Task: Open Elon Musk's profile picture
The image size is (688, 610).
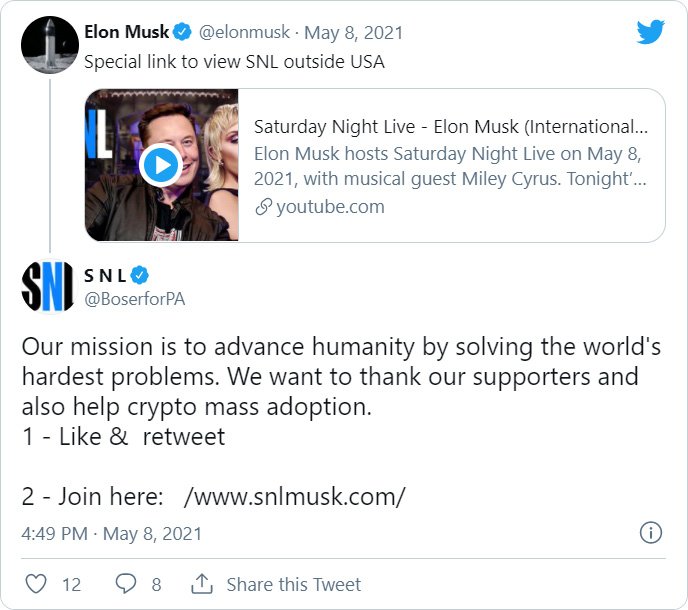Action: [48, 45]
